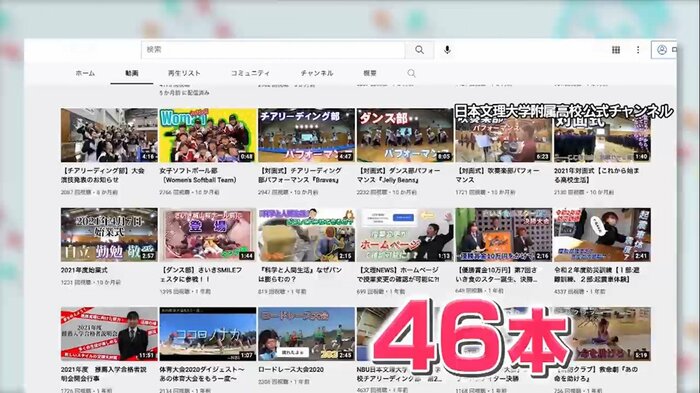Click the ロードレース大会2020 video title
Screen dimensions: 700x393
coord(291,370)
